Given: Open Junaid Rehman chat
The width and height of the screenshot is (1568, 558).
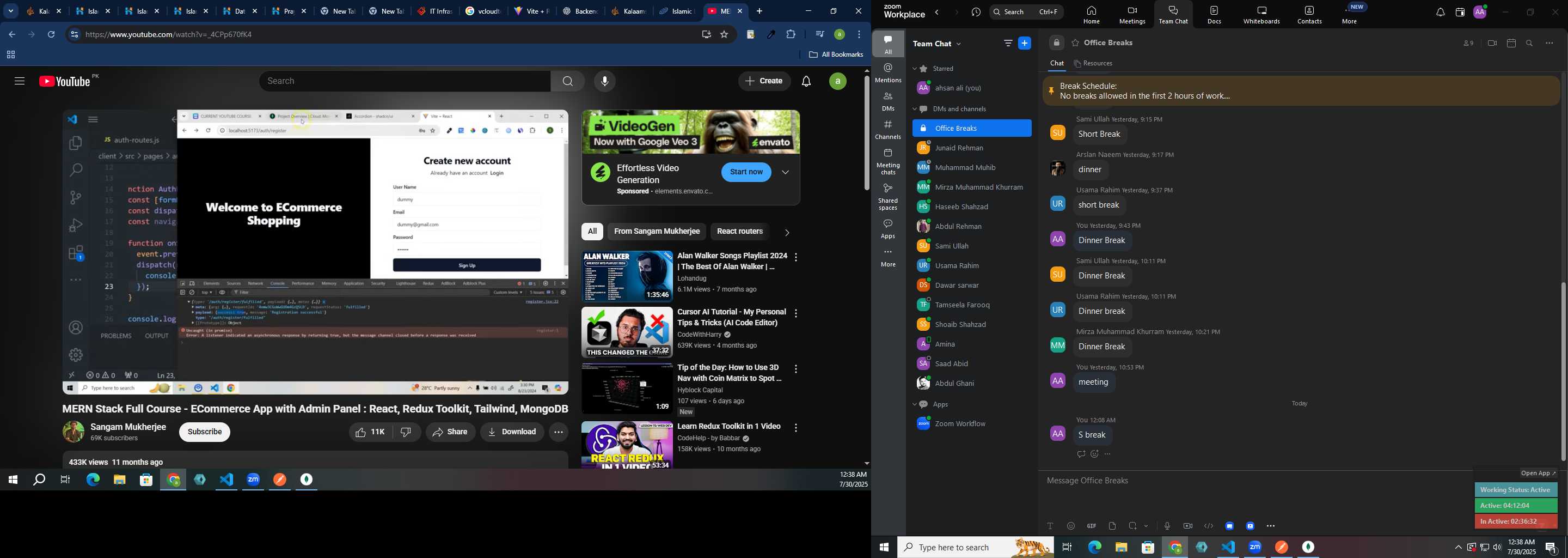Looking at the screenshot, I should [971, 148].
